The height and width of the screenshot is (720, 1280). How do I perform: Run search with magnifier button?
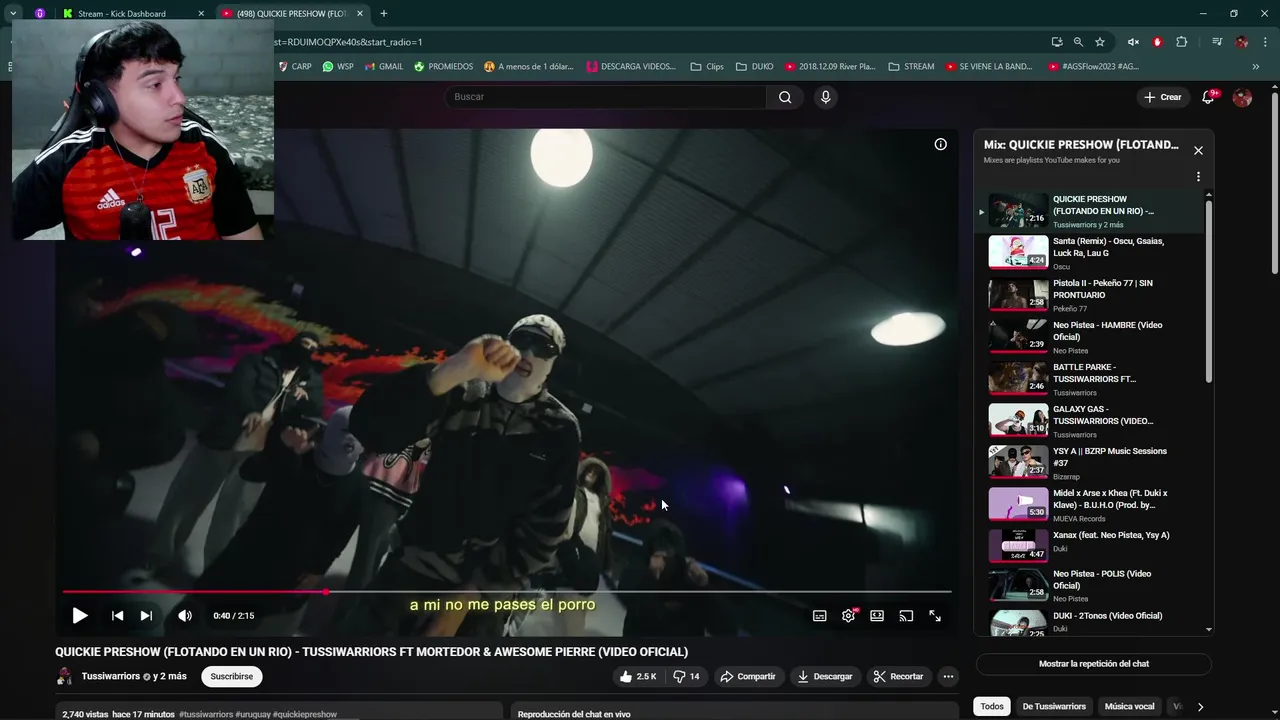[x=785, y=97]
